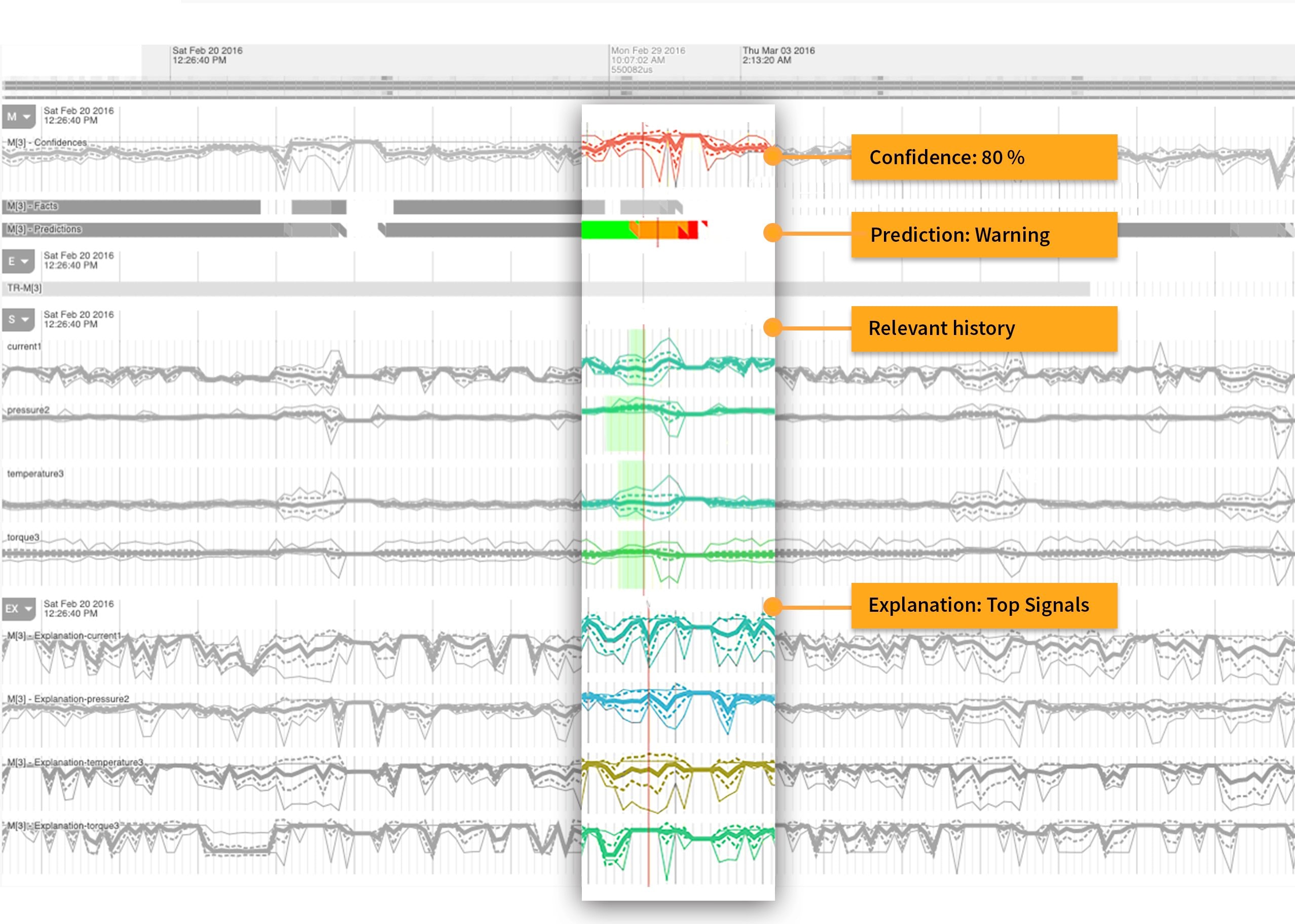Click the green segment of the prediction bar
The width and height of the screenshot is (1295, 924).
pyautogui.click(x=605, y=230)
